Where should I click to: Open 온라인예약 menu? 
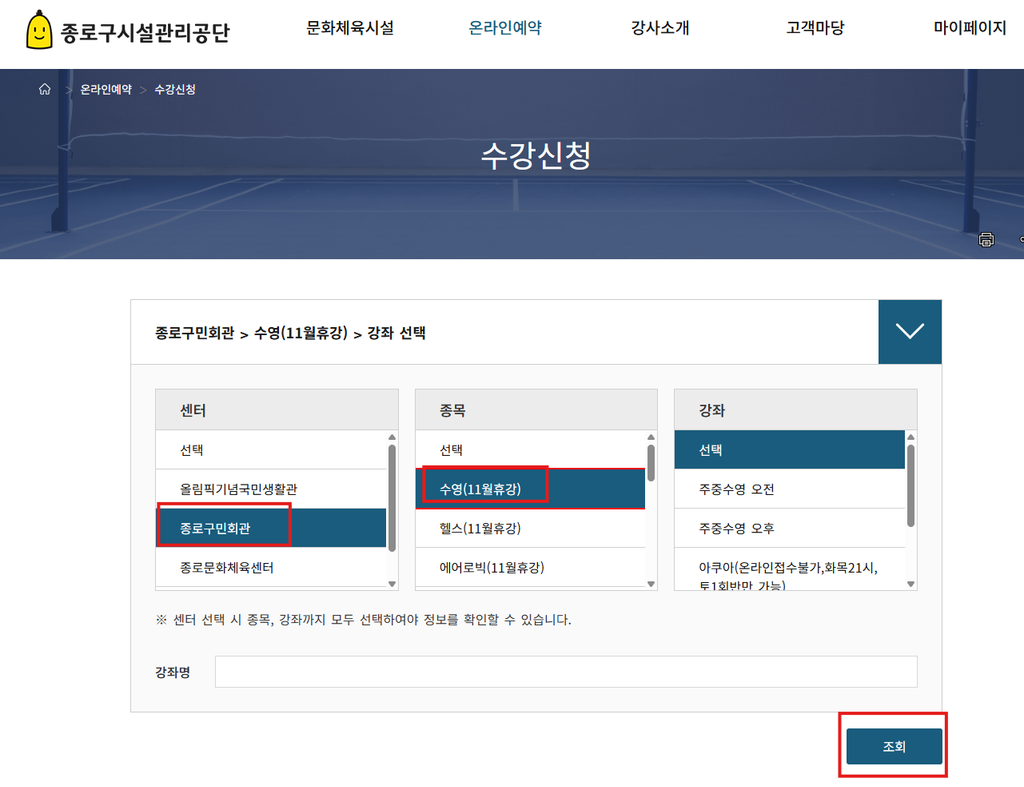click(505, 27)
